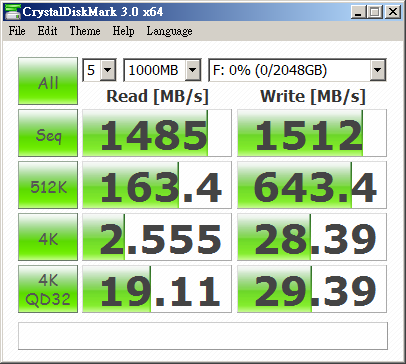Click the Read [MB/s] column header
Image resolution: width=406 pixels, height=364 pixels.
click(157, 97)
